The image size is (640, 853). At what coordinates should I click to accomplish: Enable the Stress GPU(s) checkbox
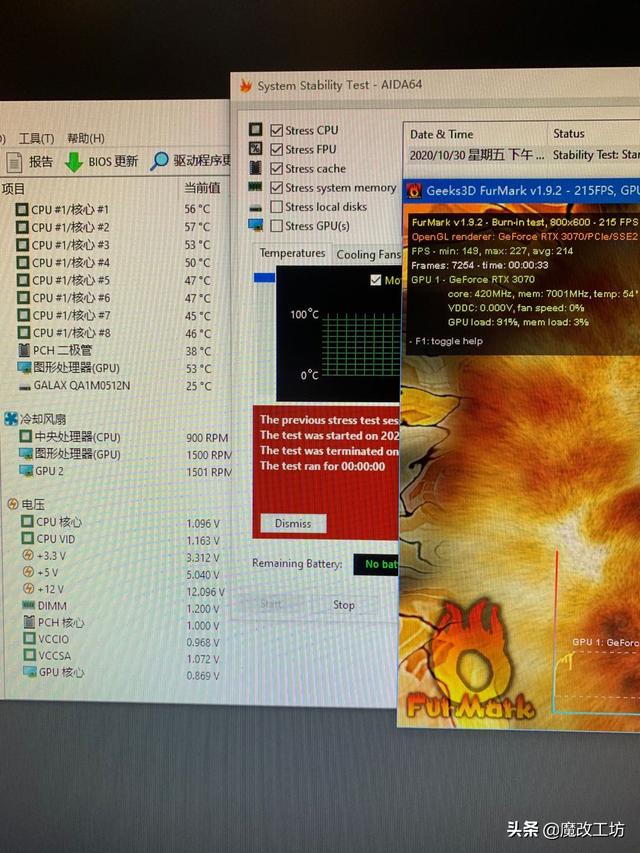click(275, 226)
